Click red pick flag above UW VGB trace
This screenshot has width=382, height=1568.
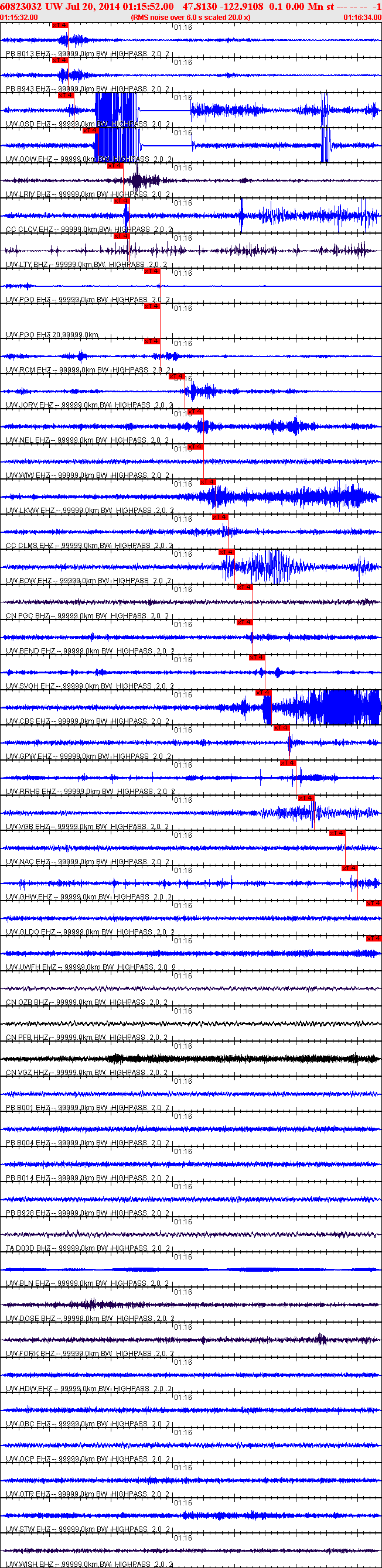coord(306,798)
